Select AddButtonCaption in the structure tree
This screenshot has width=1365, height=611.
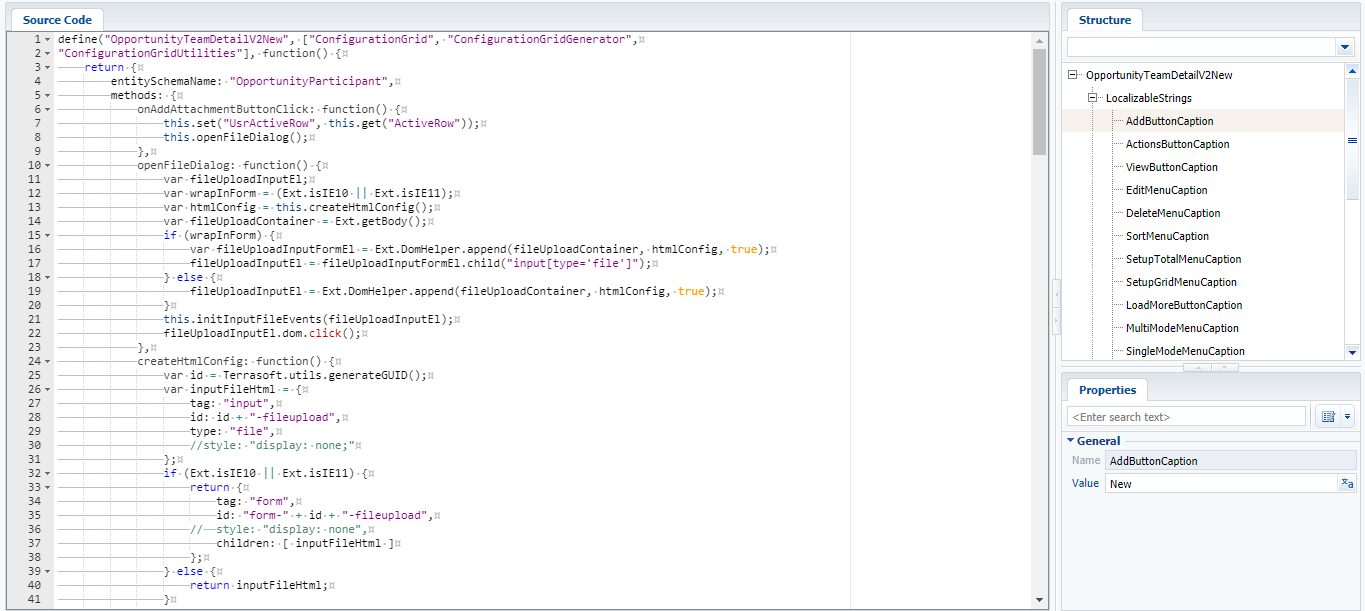[1169, 121]
